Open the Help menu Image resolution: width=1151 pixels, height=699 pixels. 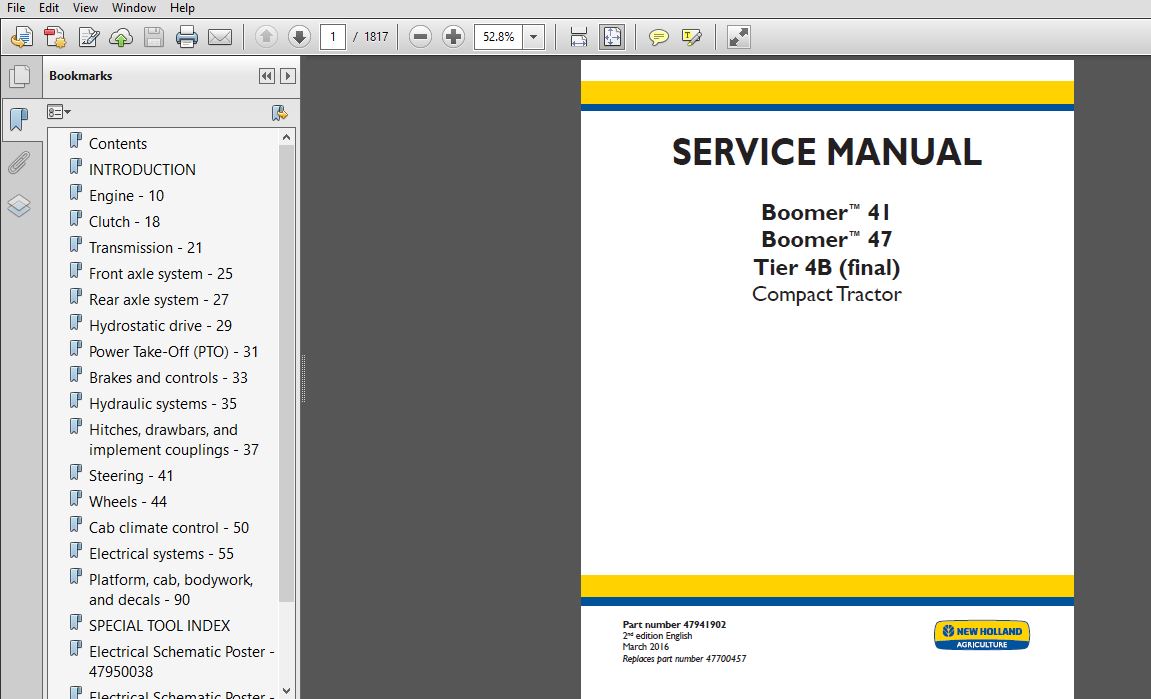tap(182, 8)
